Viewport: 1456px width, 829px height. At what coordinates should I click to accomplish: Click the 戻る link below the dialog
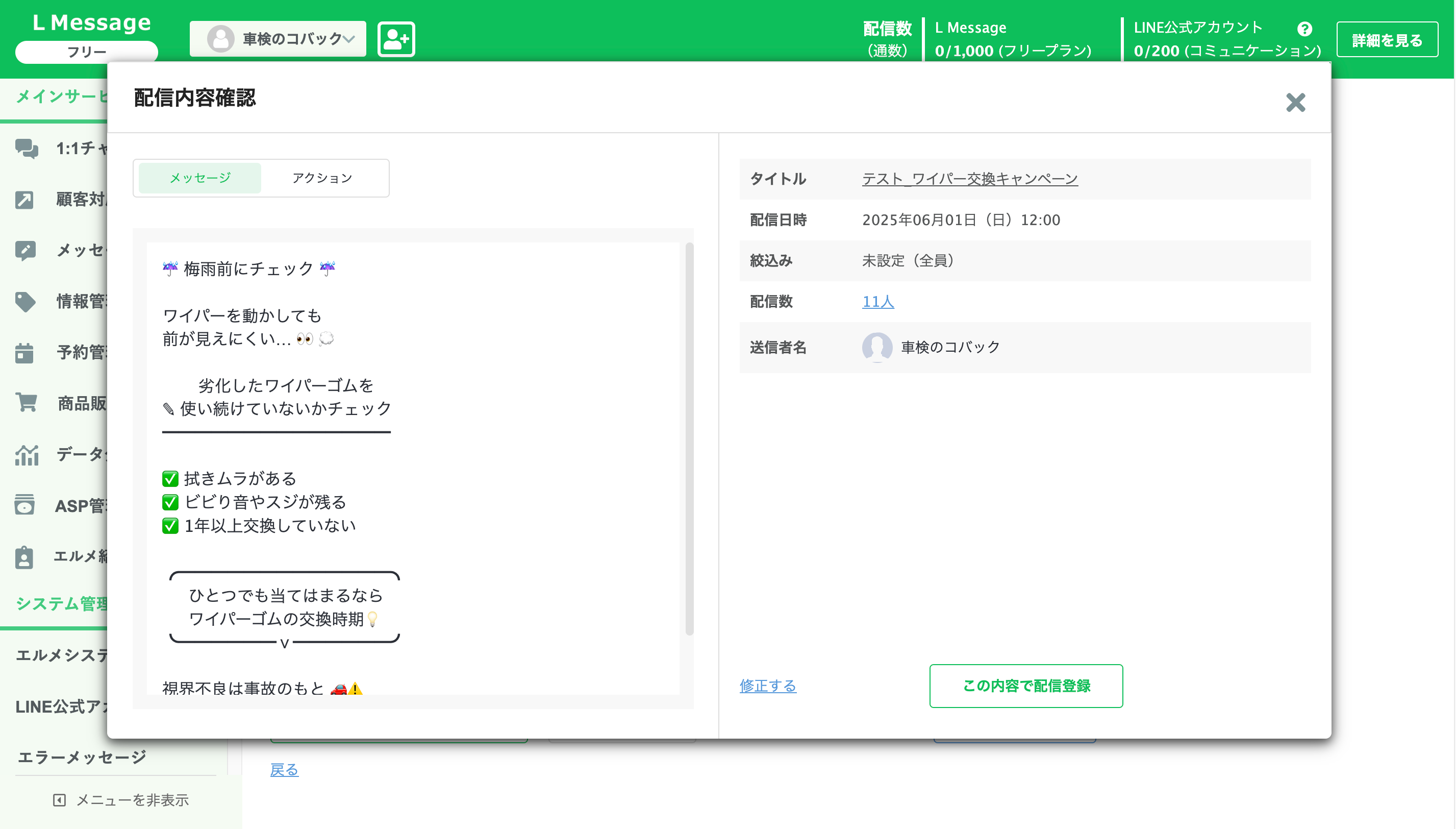click(x=284, y=770)
